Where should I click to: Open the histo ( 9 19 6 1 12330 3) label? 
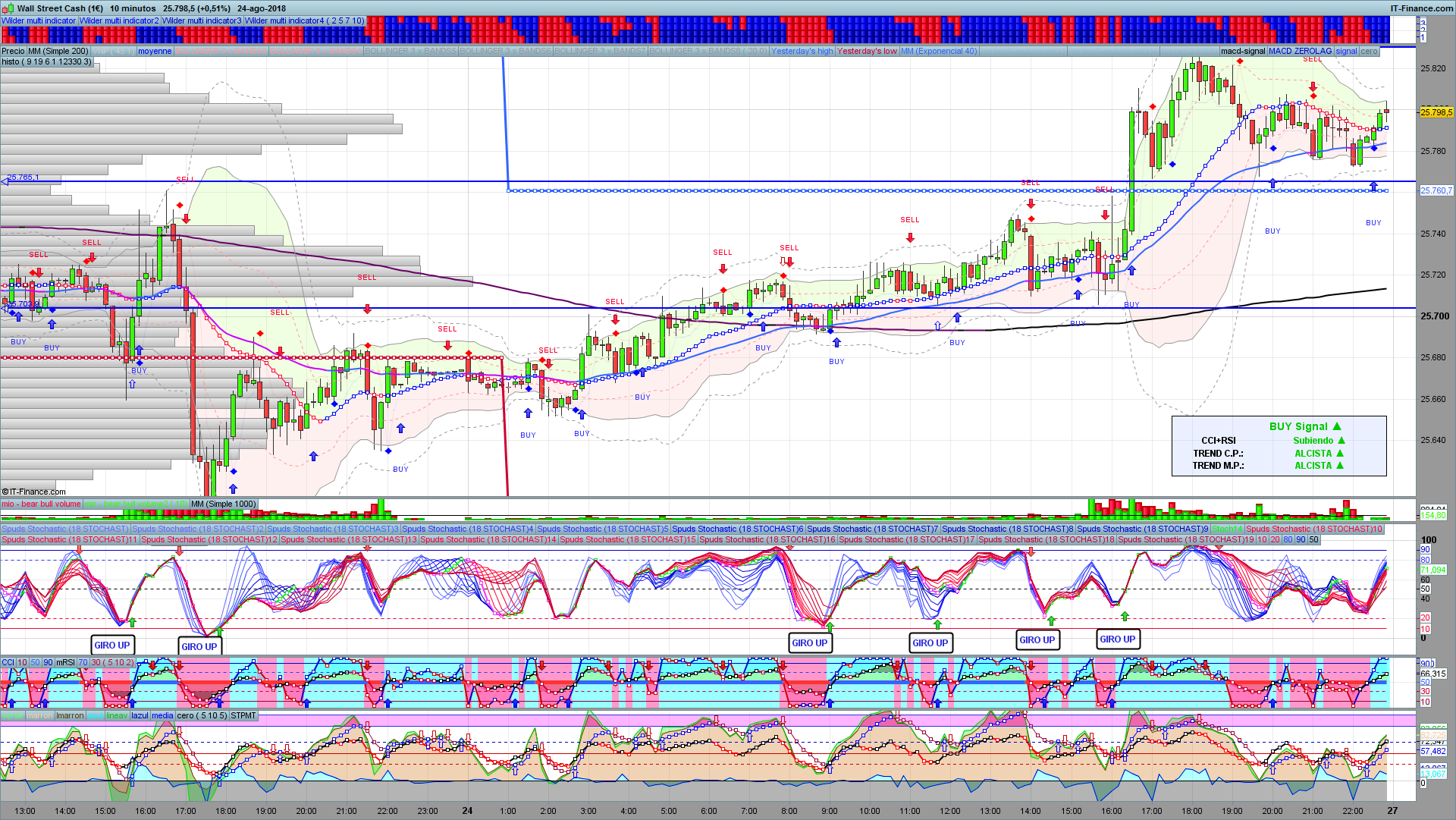tap(46, 61)
